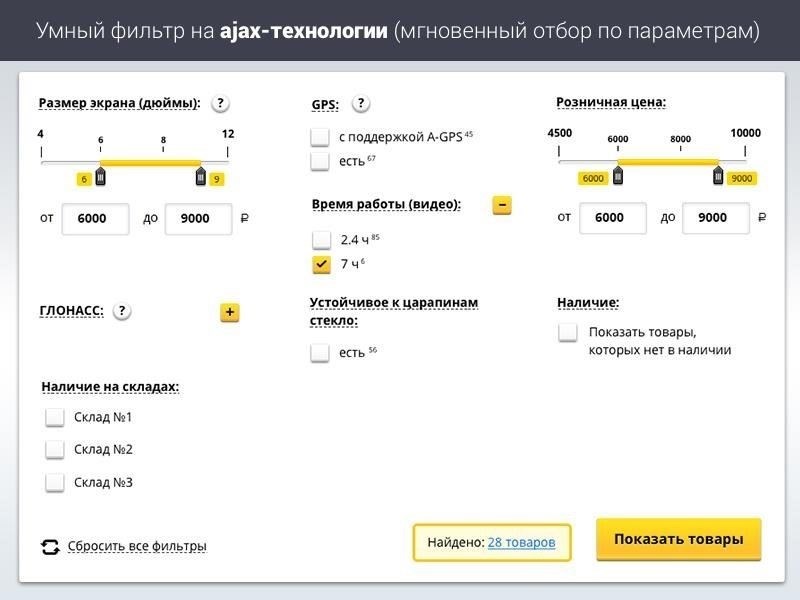The width and height of the screenshot is (800, 600).
Task: Click the yellow '9000' badge under price slider
Action: [x=742, y=178]
